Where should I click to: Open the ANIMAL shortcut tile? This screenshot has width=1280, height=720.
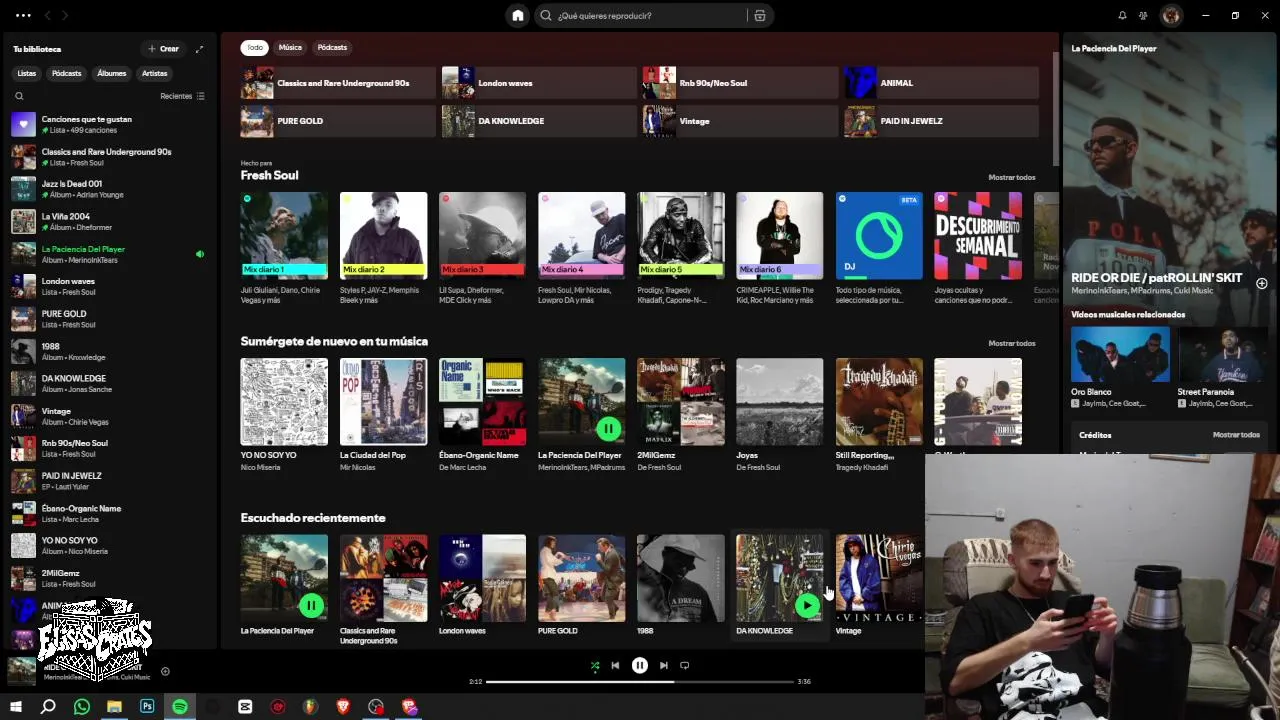click(941, 83)
